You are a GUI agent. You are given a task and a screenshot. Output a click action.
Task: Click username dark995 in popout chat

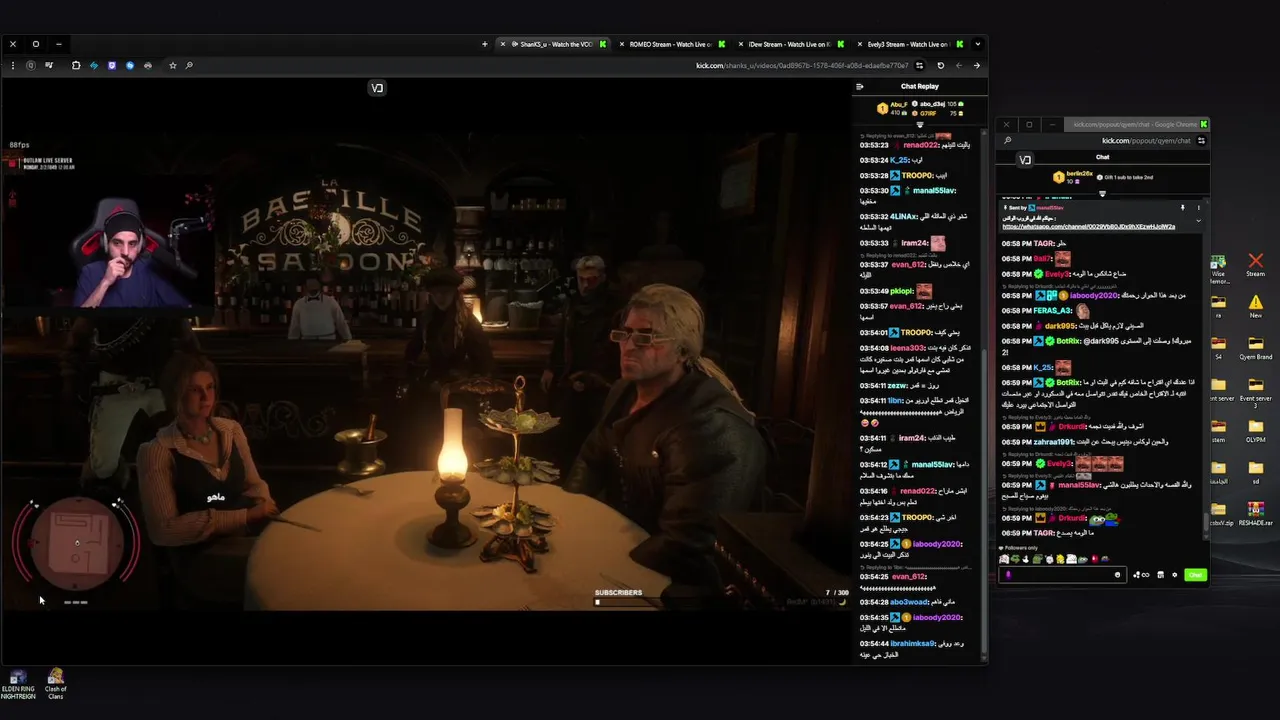coord(1061,326)
